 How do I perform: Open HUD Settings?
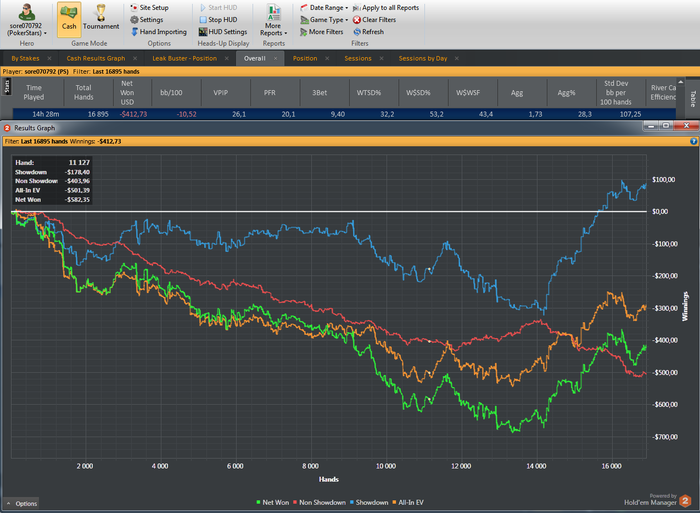click(x=223, y=32)
